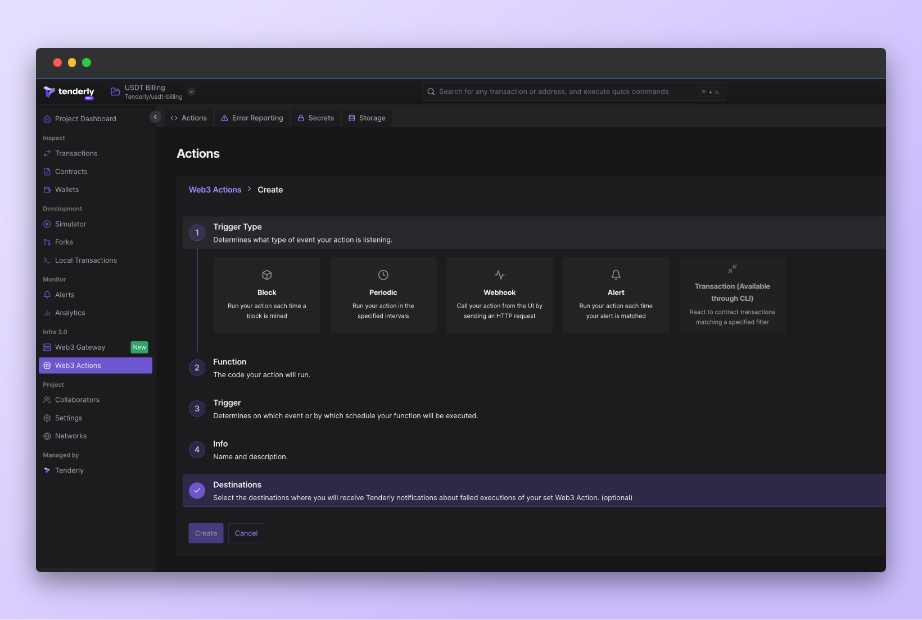The height and width of the screenshot is (620, 922).
Task: Click the Simulator play icon
Action: coord(47,224)
